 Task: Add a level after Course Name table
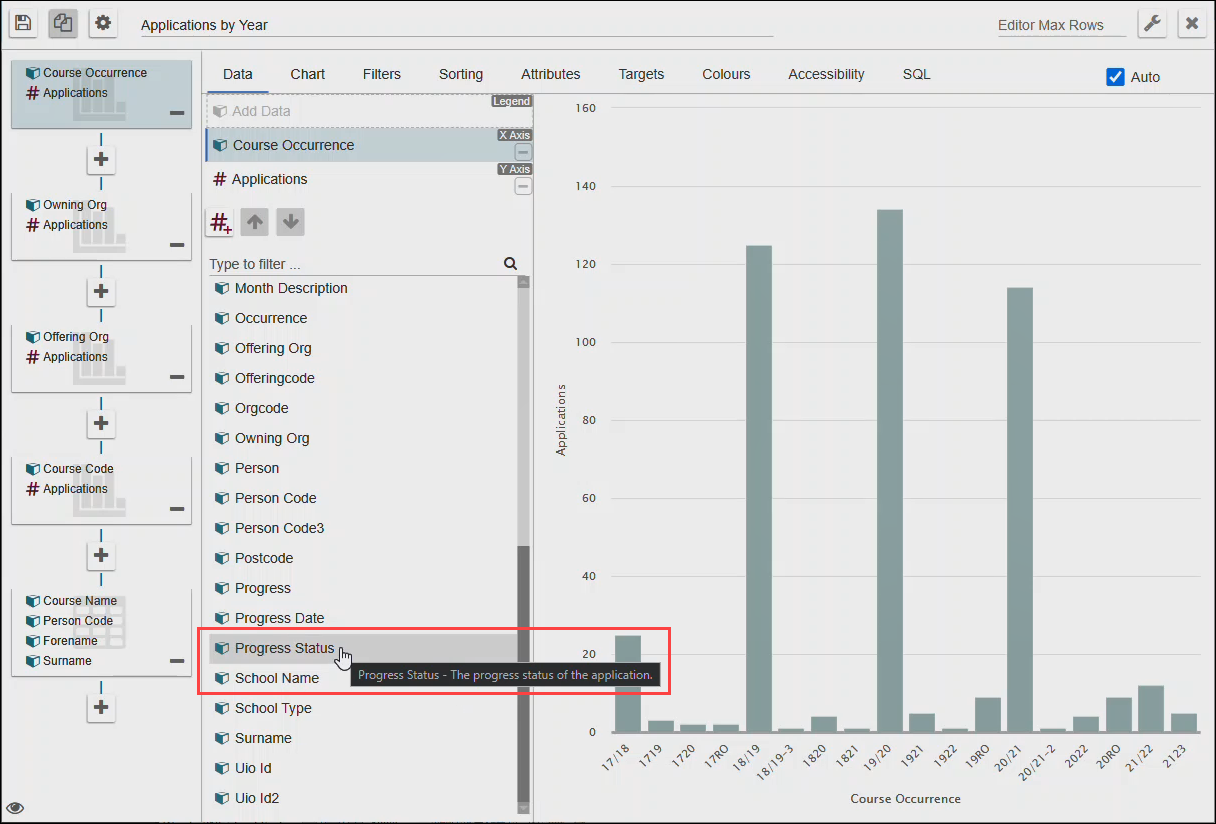coord(100,707)
